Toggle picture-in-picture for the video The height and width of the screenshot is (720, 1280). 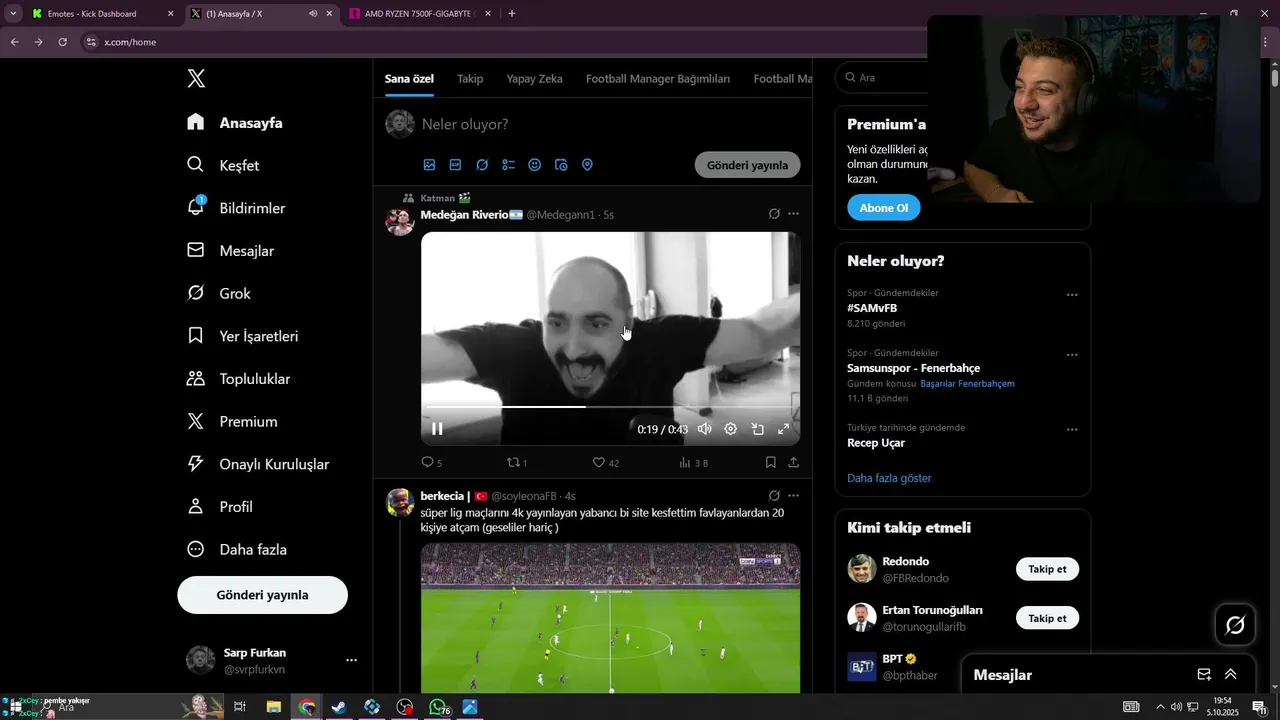(x=757, y=429)
